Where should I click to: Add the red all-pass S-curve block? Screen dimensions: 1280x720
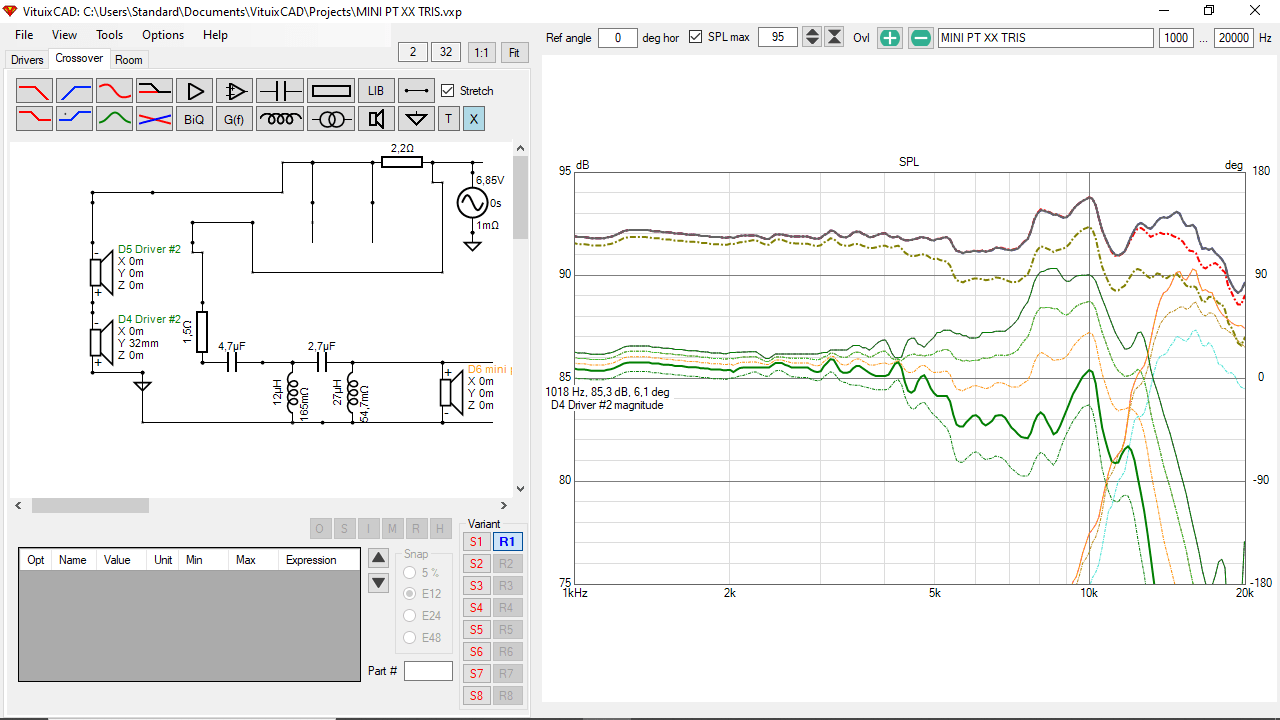(114, 91)
